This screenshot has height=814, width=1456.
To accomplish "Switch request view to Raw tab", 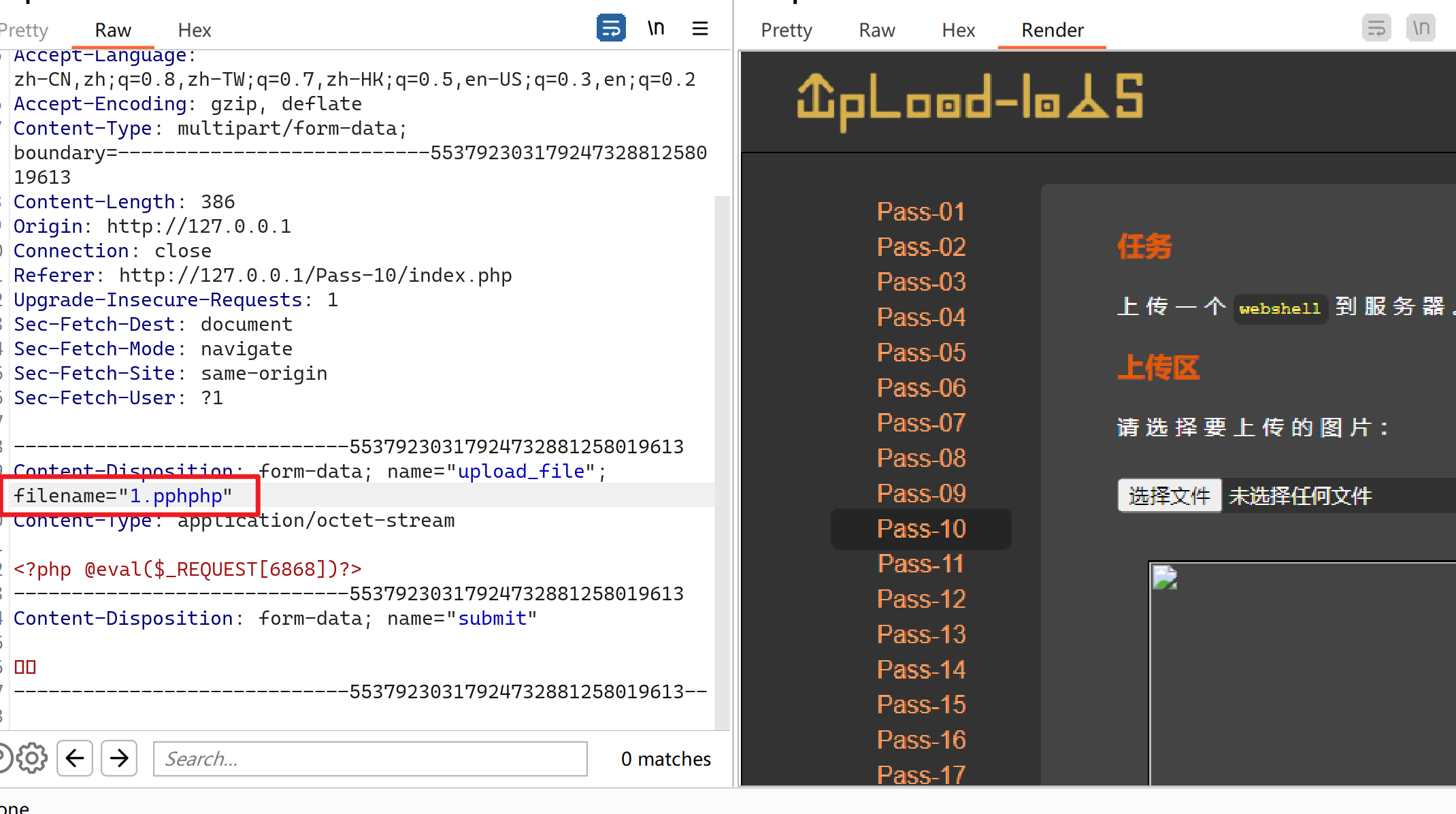I will point(113,30).
